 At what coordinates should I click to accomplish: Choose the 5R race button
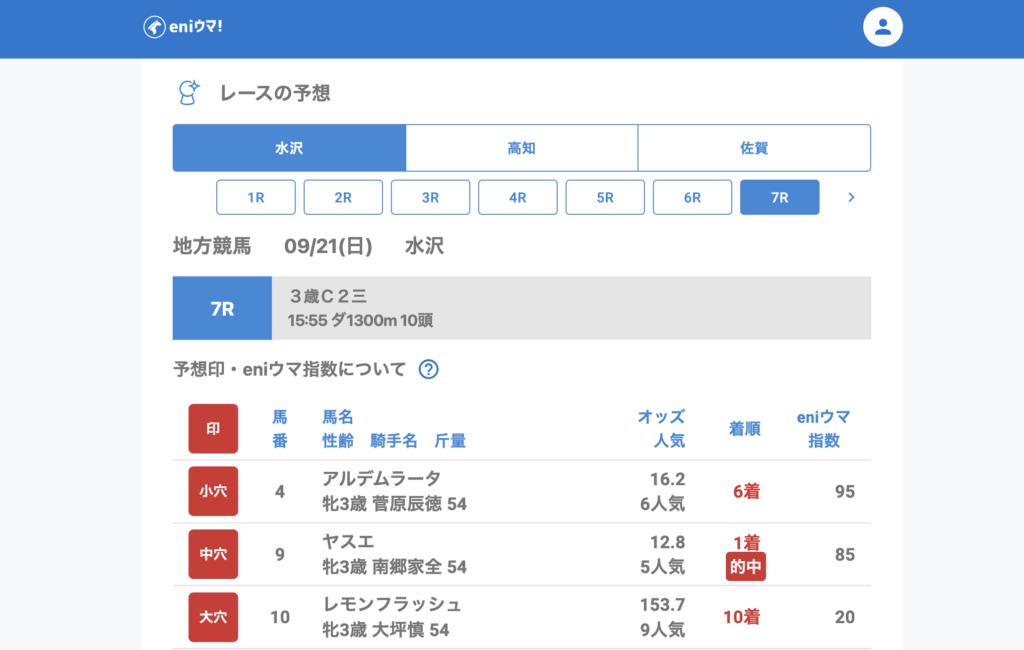click(605, 197)
